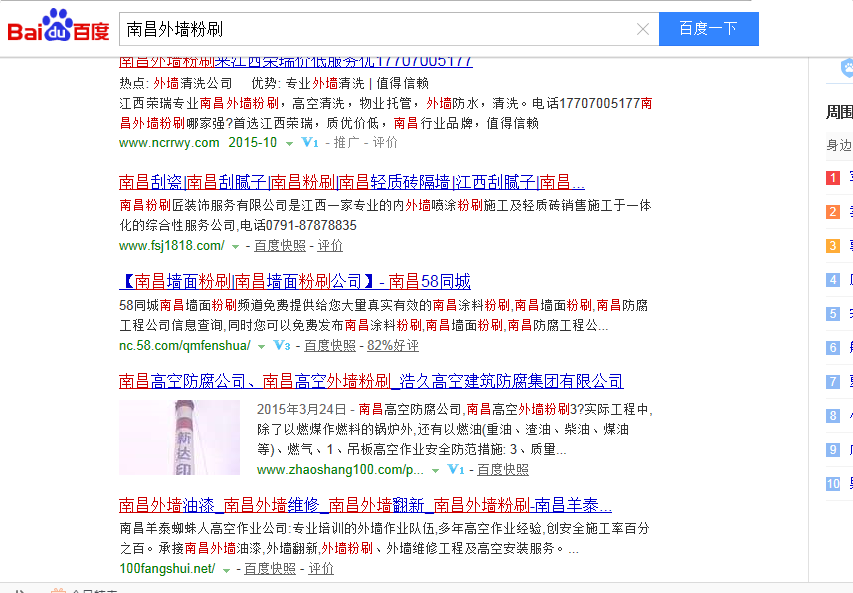Image resolution: width=853 pixels, height=593 pixels.
Task: Click rank badge 1 in the sidebar list
Action: 833,178
